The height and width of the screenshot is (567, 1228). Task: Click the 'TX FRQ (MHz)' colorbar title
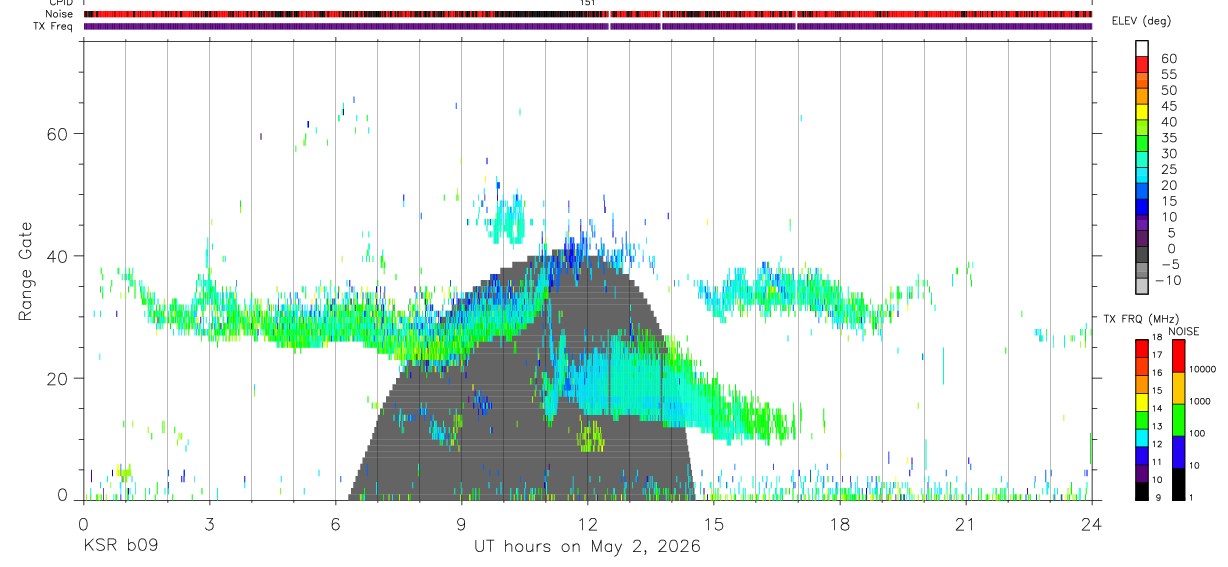pyautogui.click(x=1139, y=319)
